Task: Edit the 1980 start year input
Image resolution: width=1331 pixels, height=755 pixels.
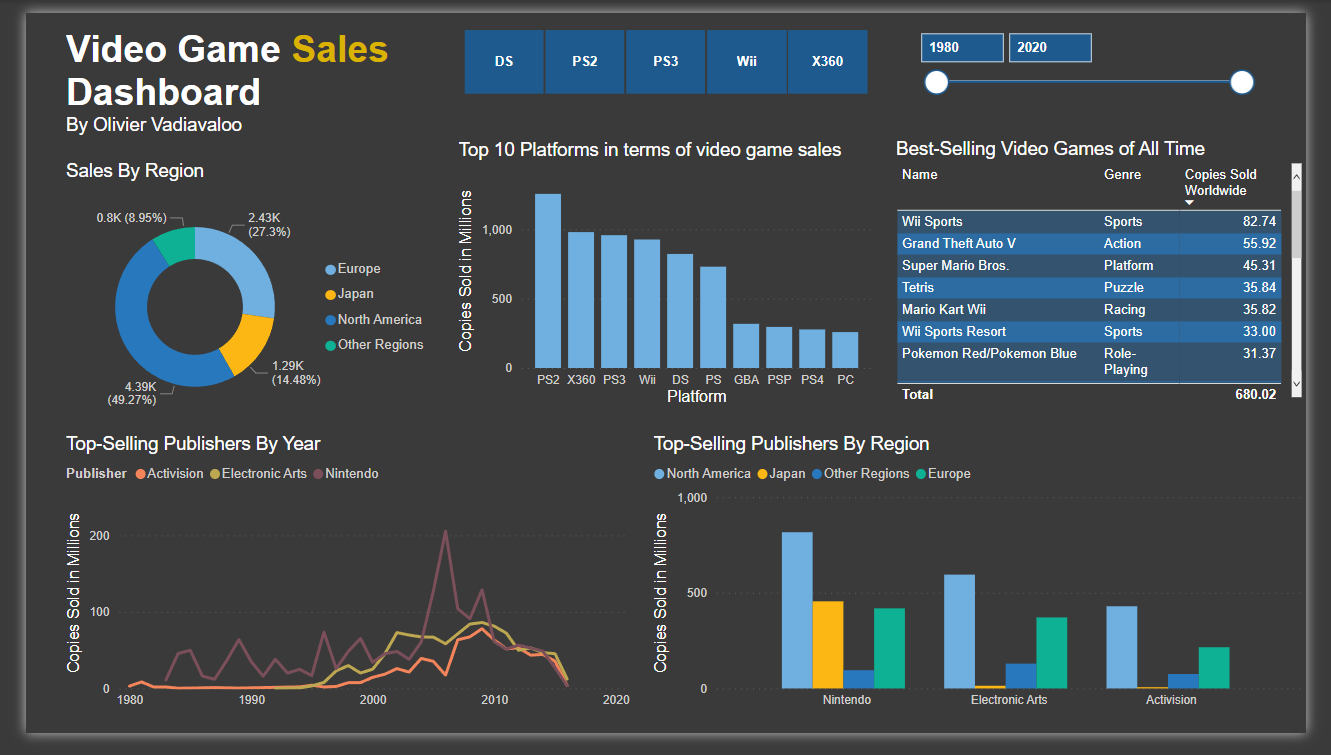Action: point(961,46)
